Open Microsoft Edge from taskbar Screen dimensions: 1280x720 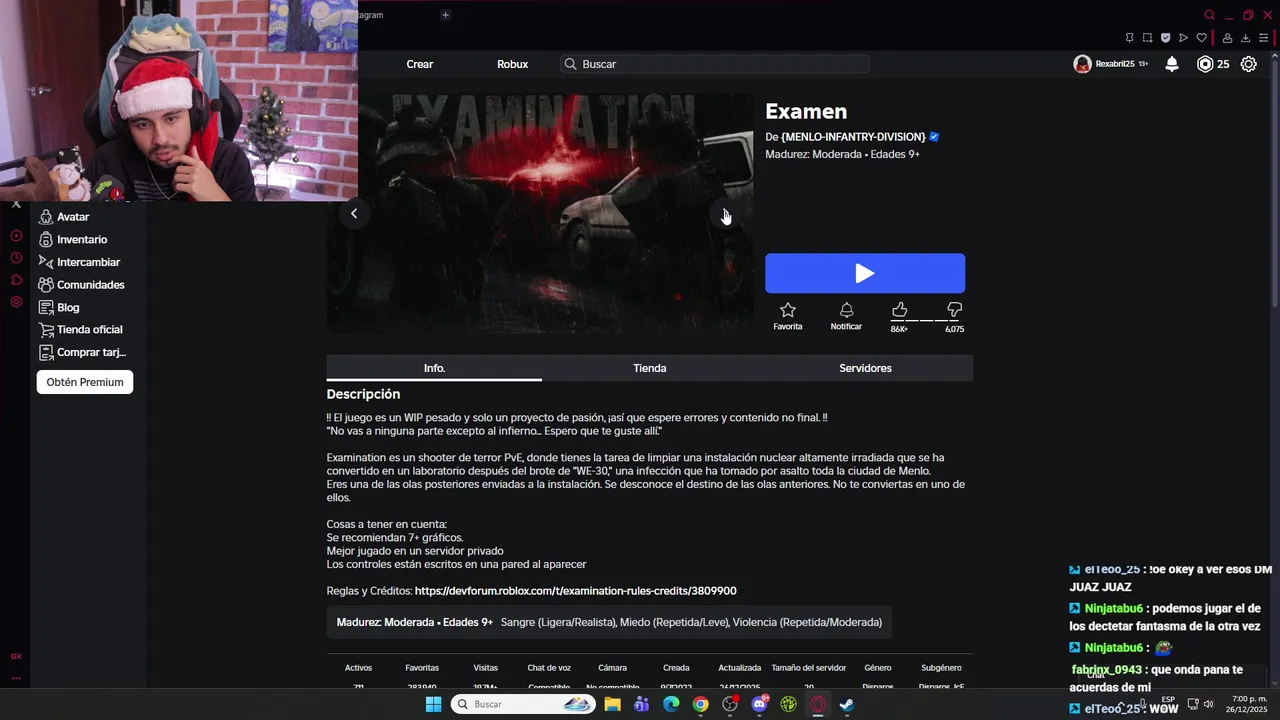pos(671,704)
